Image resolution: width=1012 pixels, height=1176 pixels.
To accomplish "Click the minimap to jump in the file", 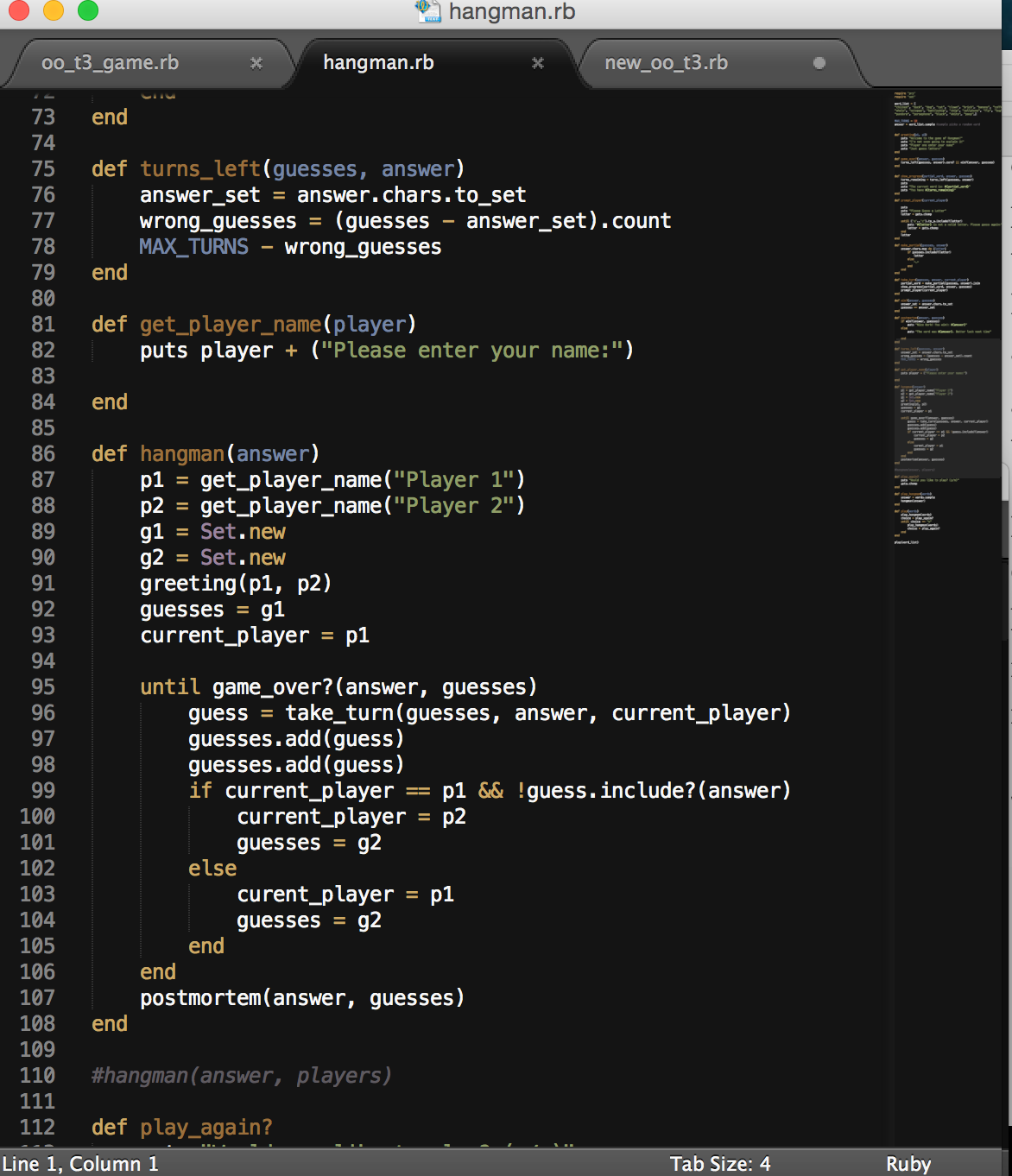I will [x=941, y=345].
